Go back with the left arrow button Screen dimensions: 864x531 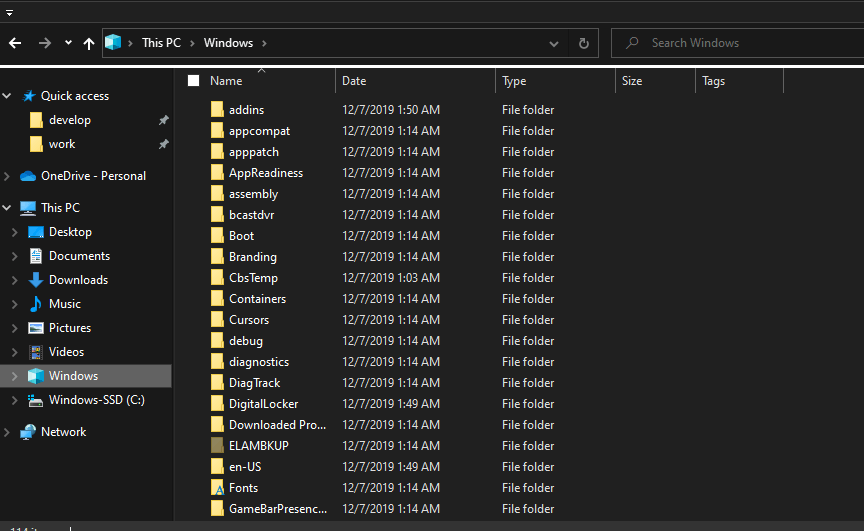[15, 43]
